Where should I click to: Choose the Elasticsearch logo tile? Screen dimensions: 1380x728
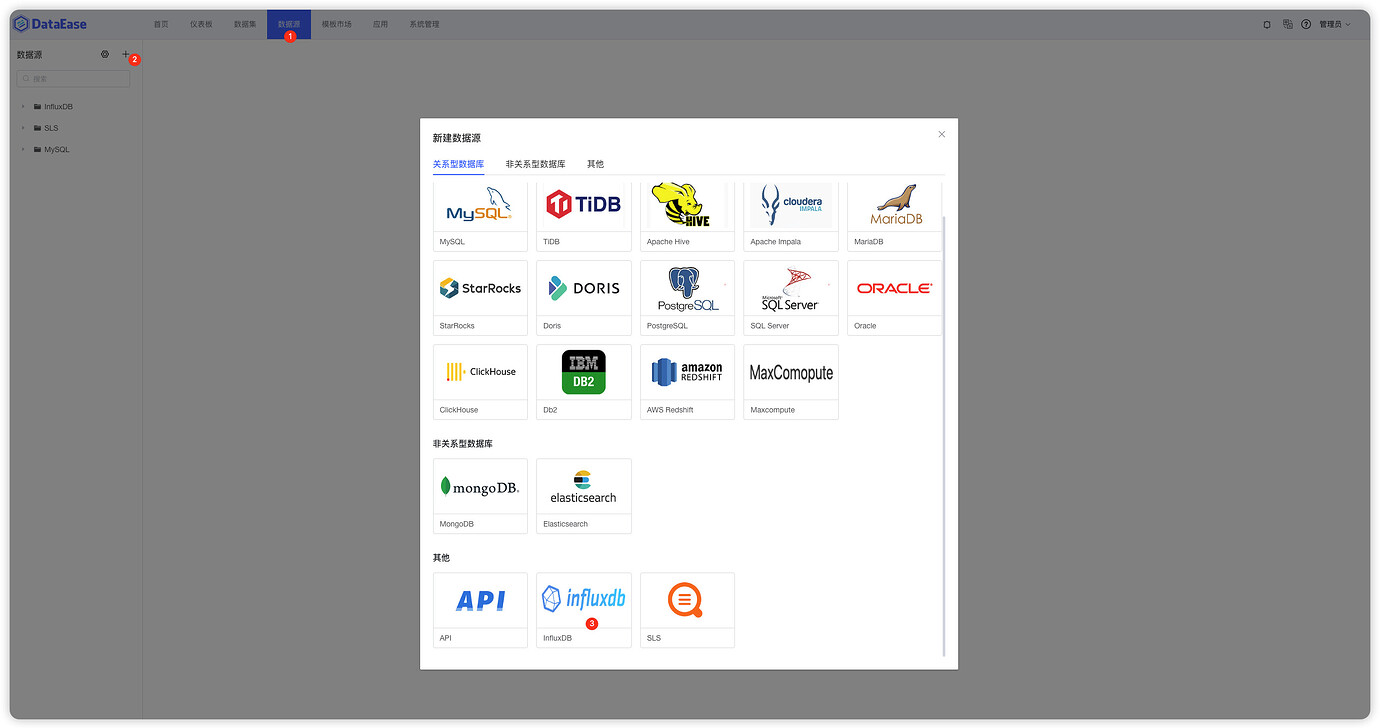pyautogui.click(x=584, y=486)
